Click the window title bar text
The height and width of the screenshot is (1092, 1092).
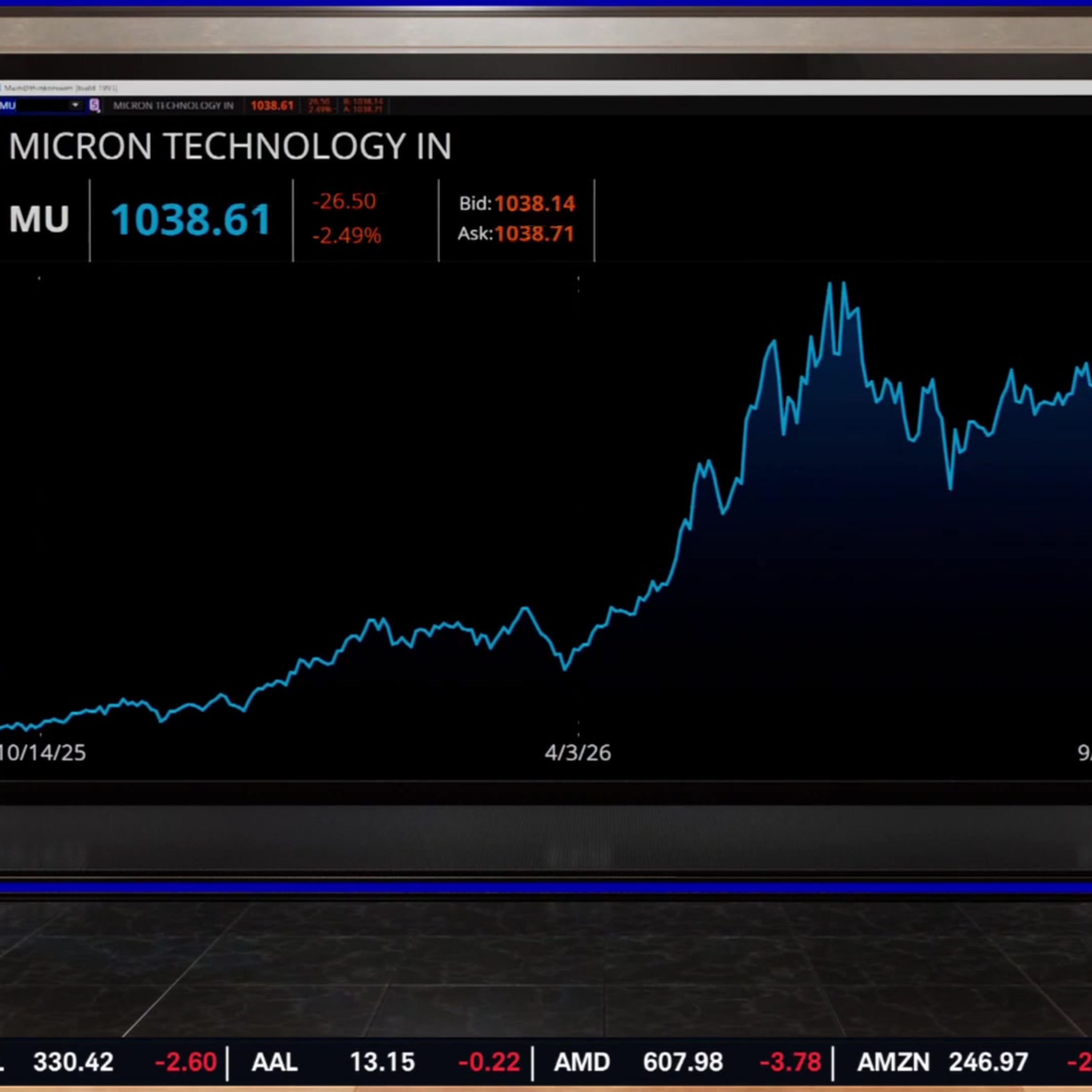click(60, 88)
